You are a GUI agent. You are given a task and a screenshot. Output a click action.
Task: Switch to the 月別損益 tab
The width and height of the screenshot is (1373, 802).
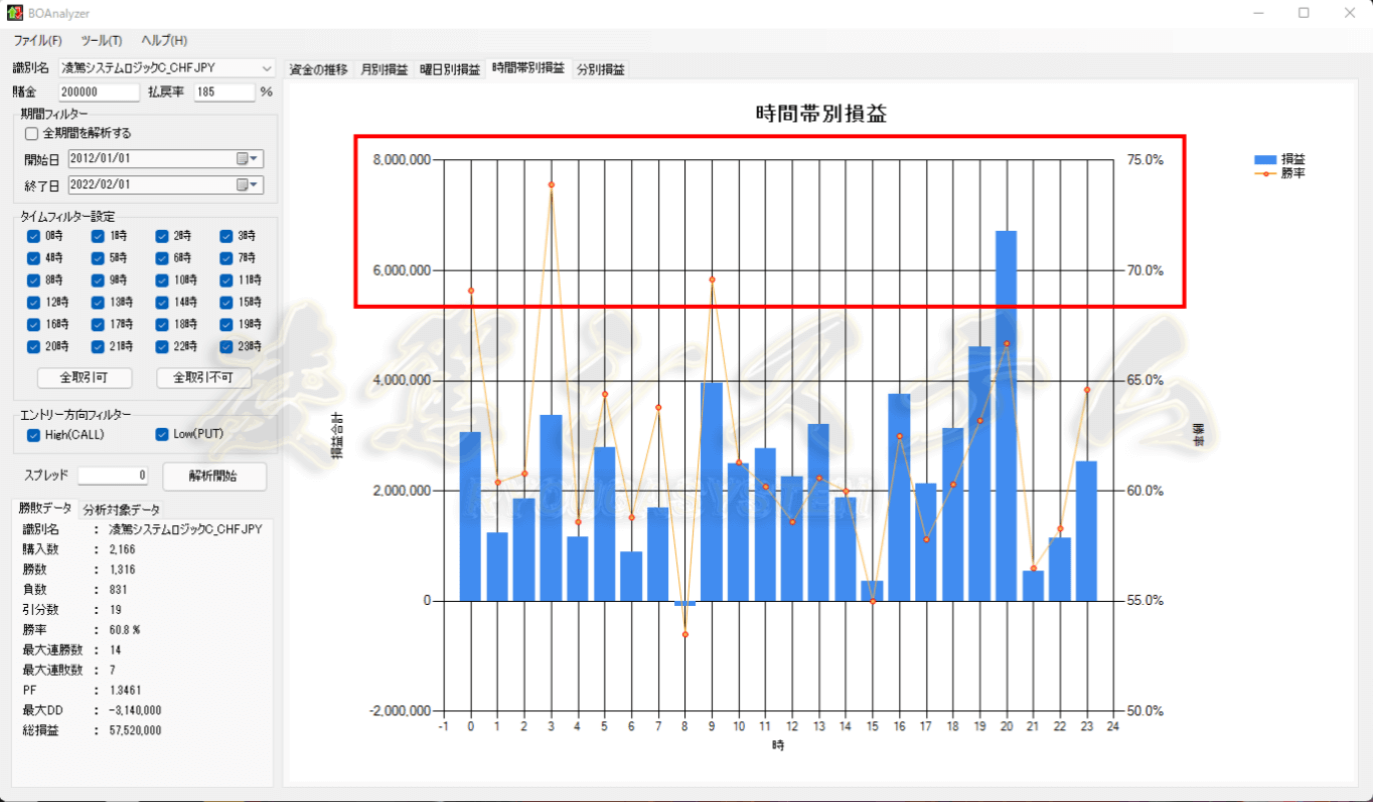click(x=384, y=70)
